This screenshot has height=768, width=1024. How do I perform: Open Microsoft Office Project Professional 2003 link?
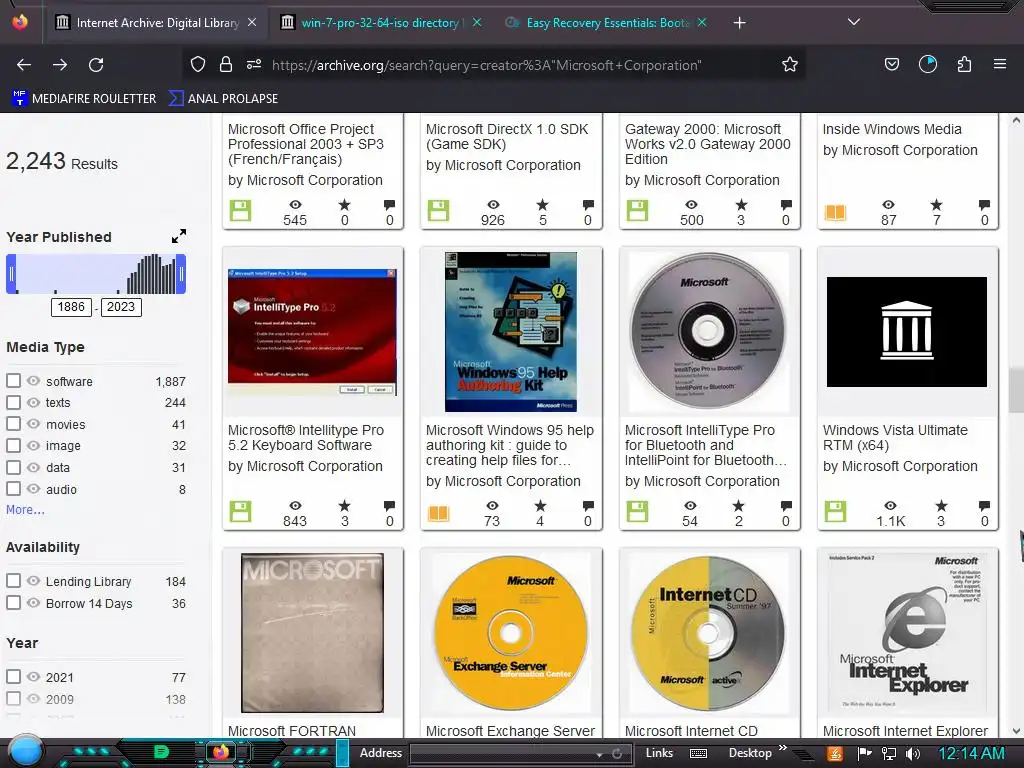tap(306, 144)
